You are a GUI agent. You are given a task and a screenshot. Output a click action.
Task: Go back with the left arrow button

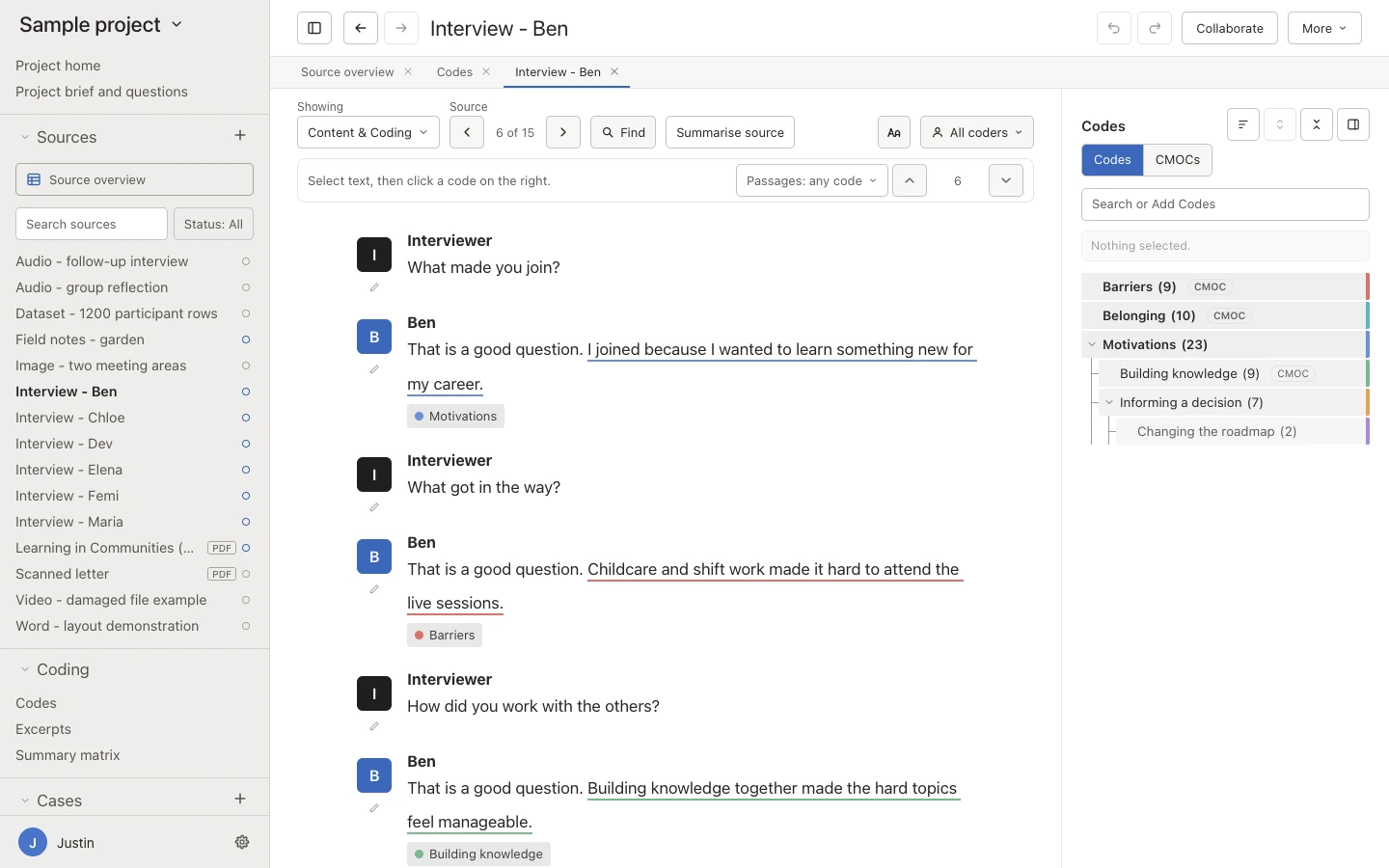360,28
